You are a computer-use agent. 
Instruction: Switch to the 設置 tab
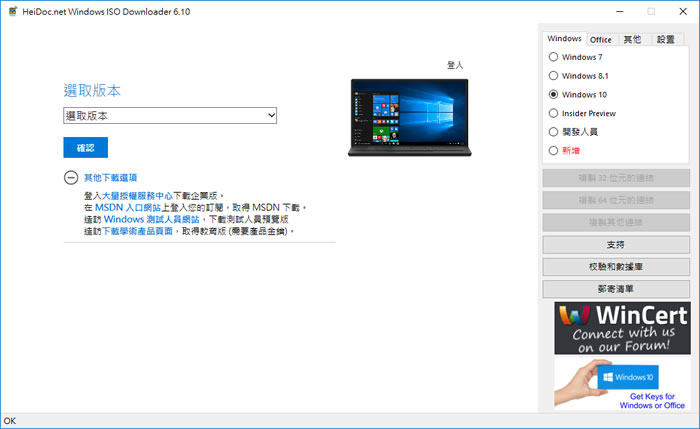tap(666, 40)
